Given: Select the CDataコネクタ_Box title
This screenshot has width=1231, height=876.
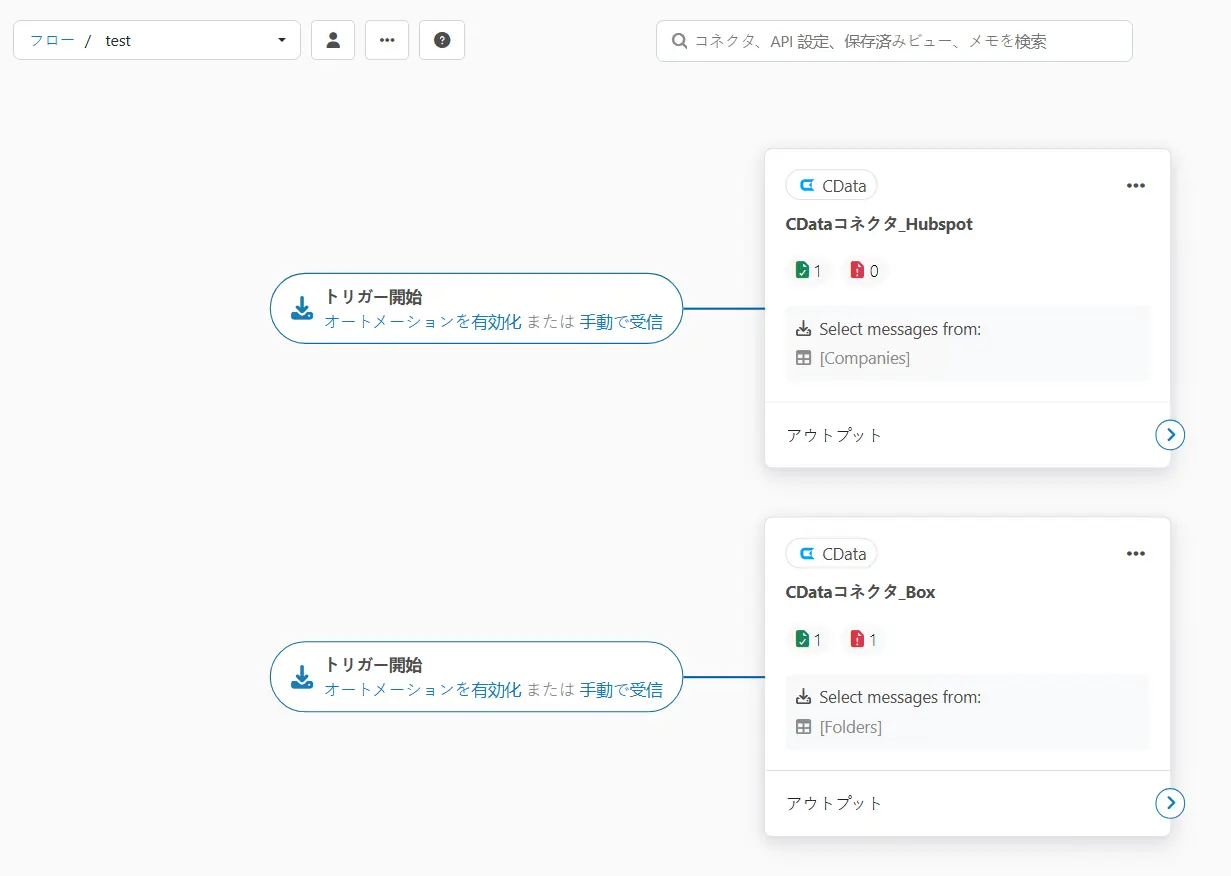Looking at the screenshot, I should pyautogui.click(x=861, y=592).
